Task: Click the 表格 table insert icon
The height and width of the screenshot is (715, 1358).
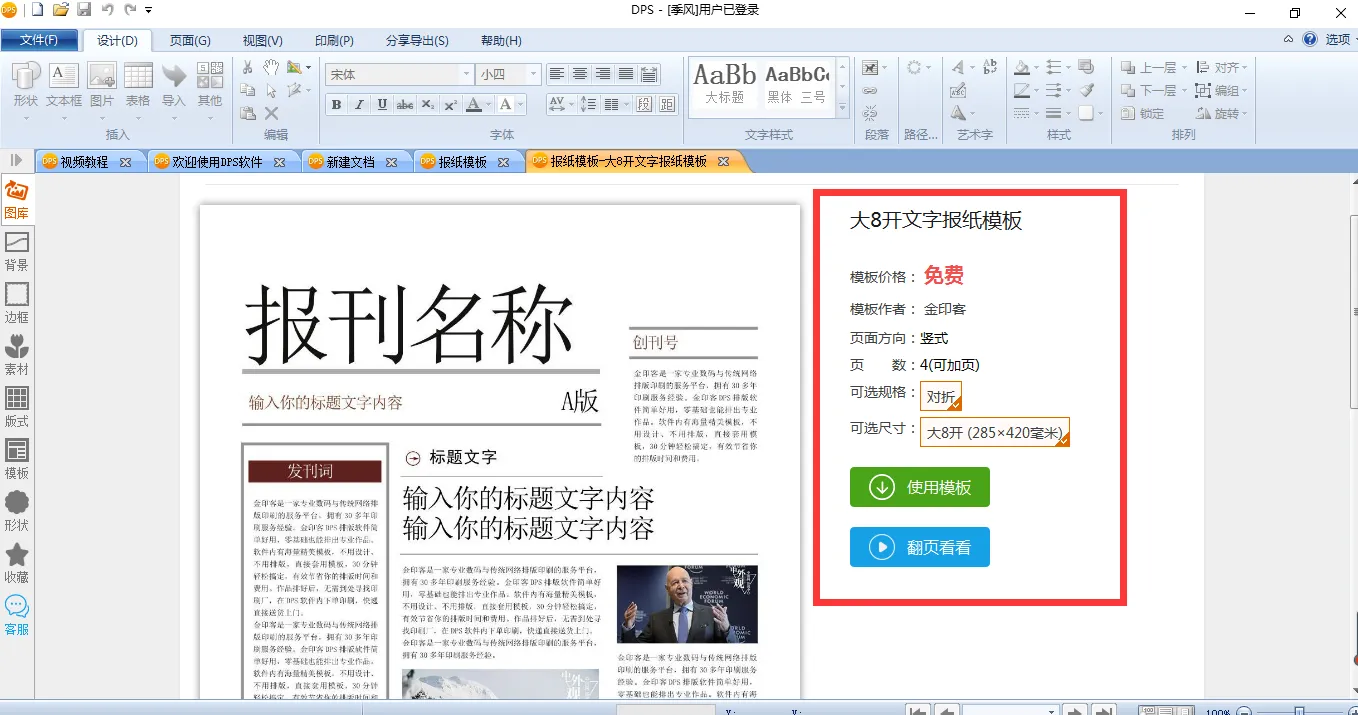Action: point(138,85)
